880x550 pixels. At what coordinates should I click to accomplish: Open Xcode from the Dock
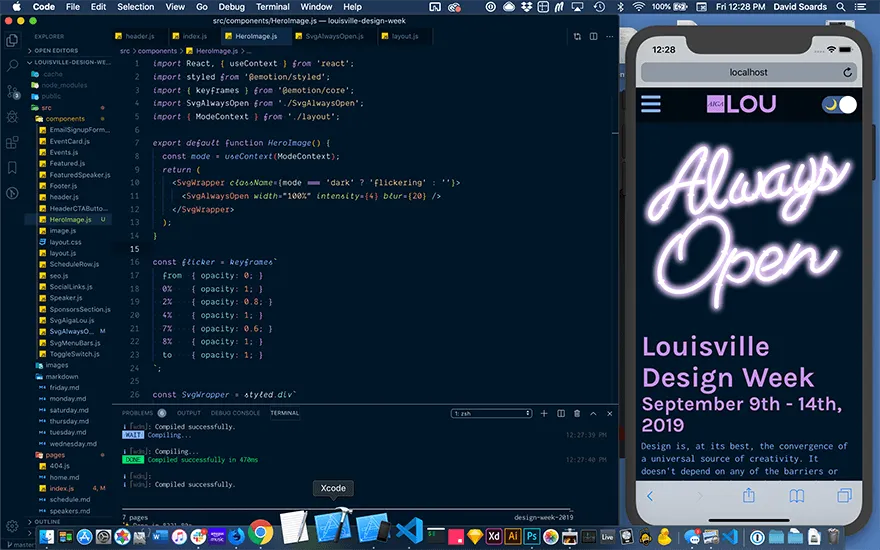point(333,527)
